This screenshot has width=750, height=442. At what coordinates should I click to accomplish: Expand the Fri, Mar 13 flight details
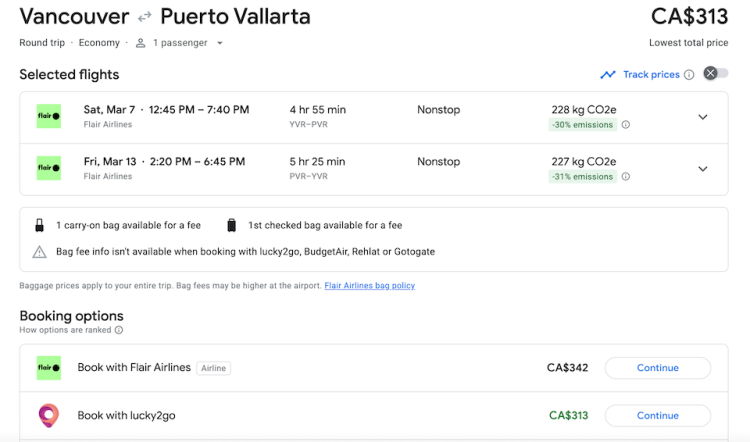pos(703,169)
